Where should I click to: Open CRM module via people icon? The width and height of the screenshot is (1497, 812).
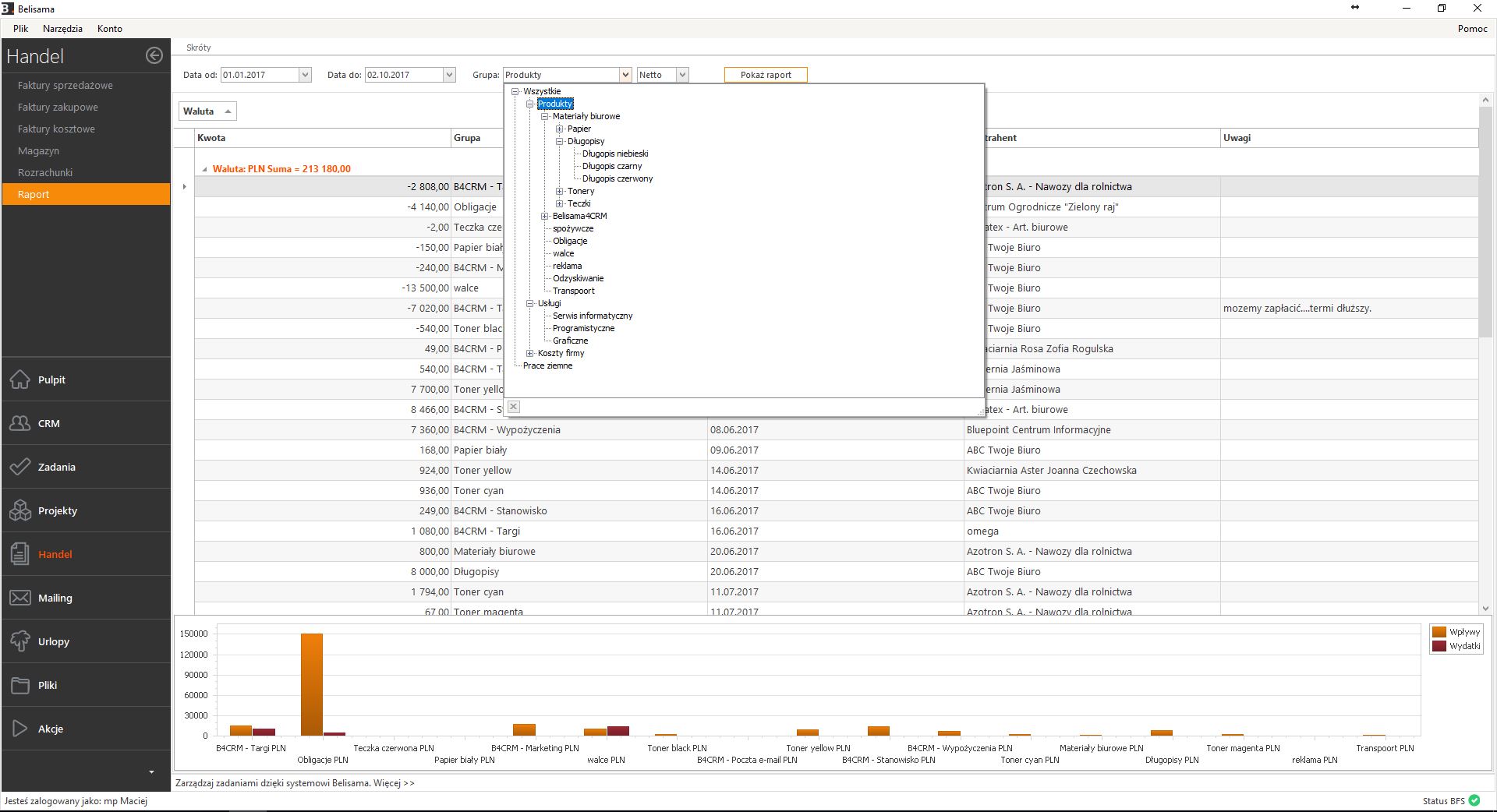pyautogui.click(x=19, y=423)
